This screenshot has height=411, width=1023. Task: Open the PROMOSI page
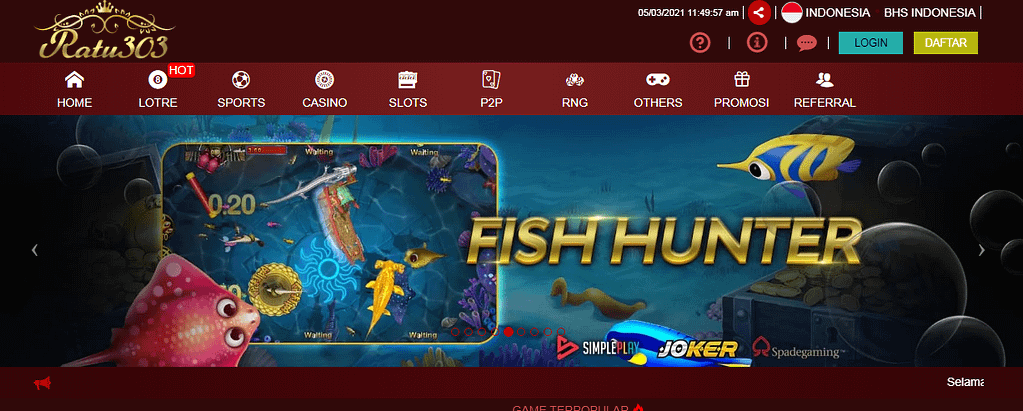point(741,90)
